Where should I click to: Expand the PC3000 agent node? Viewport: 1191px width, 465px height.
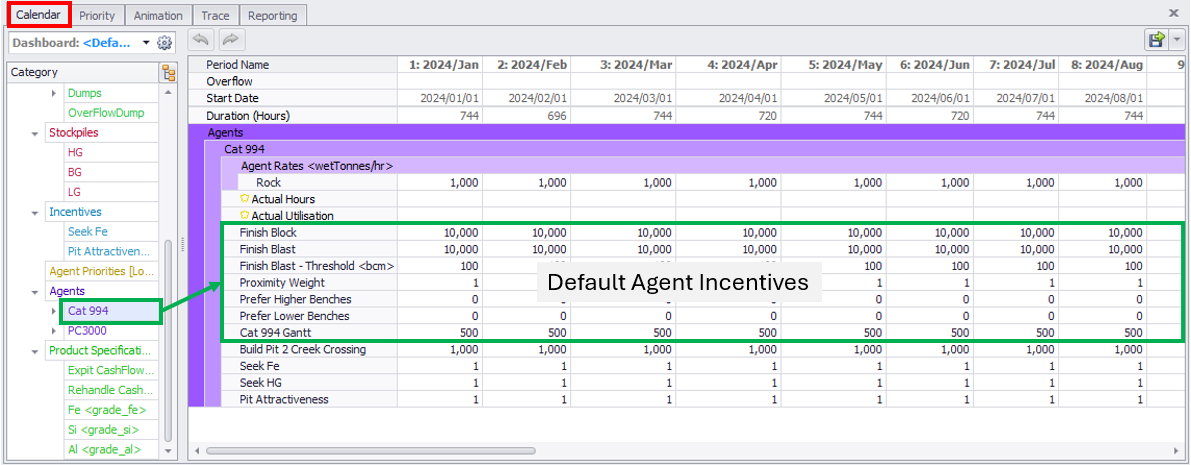(54, 330)
